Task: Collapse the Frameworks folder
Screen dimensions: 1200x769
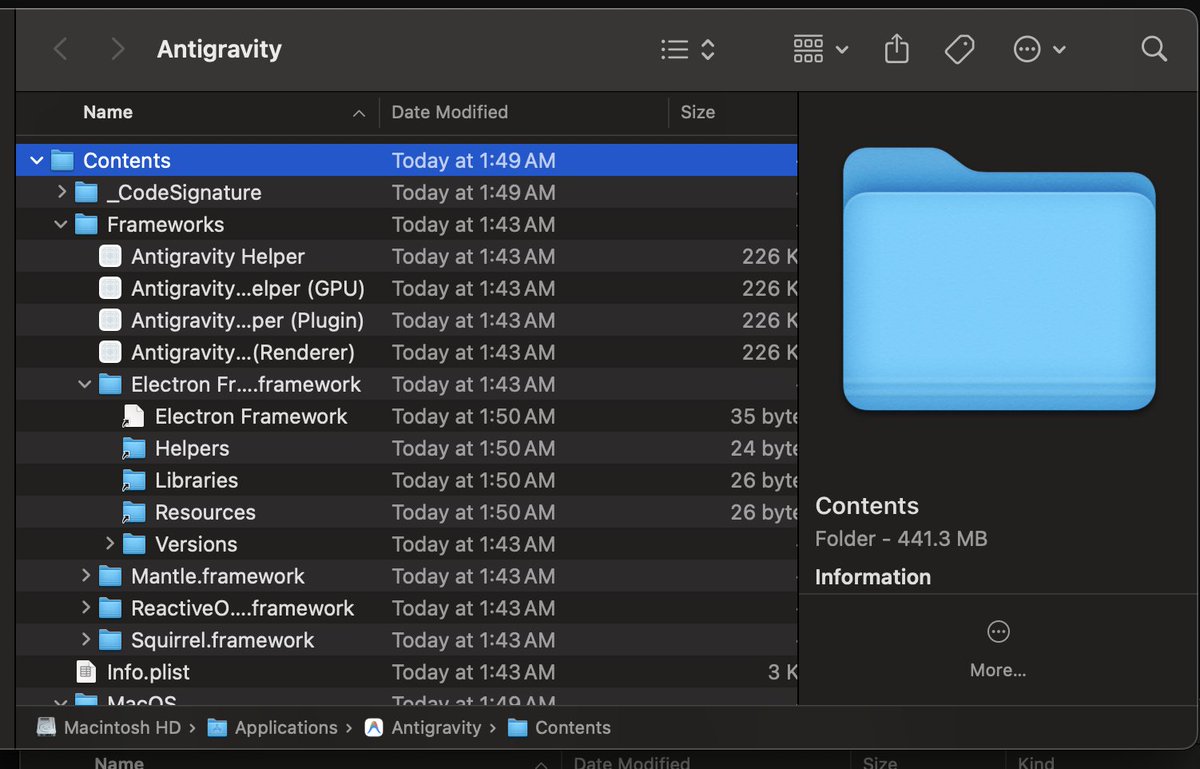Action: (61, 224)
